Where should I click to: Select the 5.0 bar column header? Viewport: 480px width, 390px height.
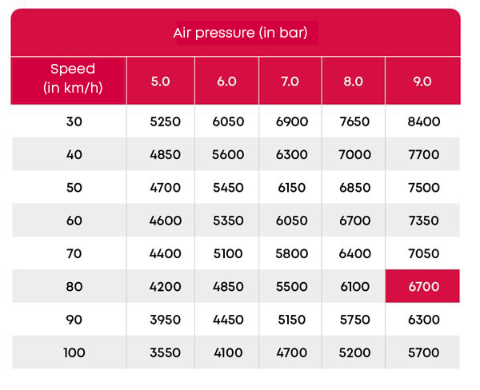pyautogui.click(x=160, y=81)
